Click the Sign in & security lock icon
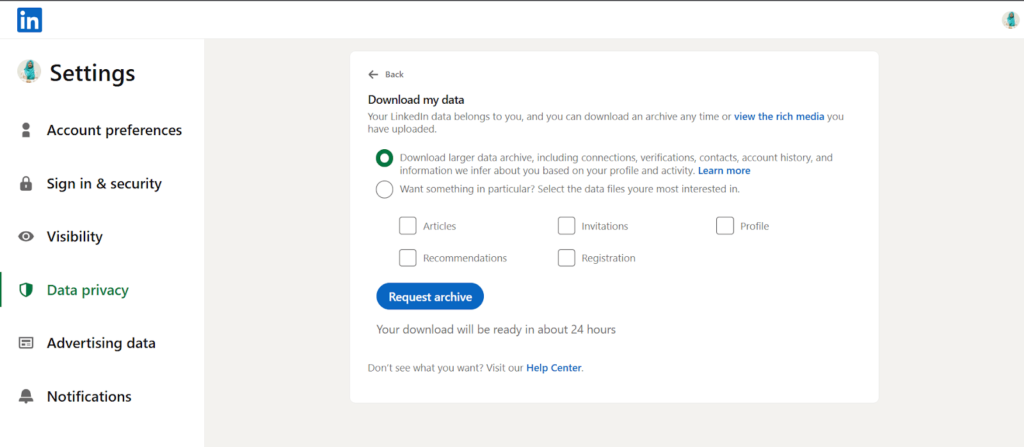Screen dimensions: 1024x447 click(x=26, y=184)
